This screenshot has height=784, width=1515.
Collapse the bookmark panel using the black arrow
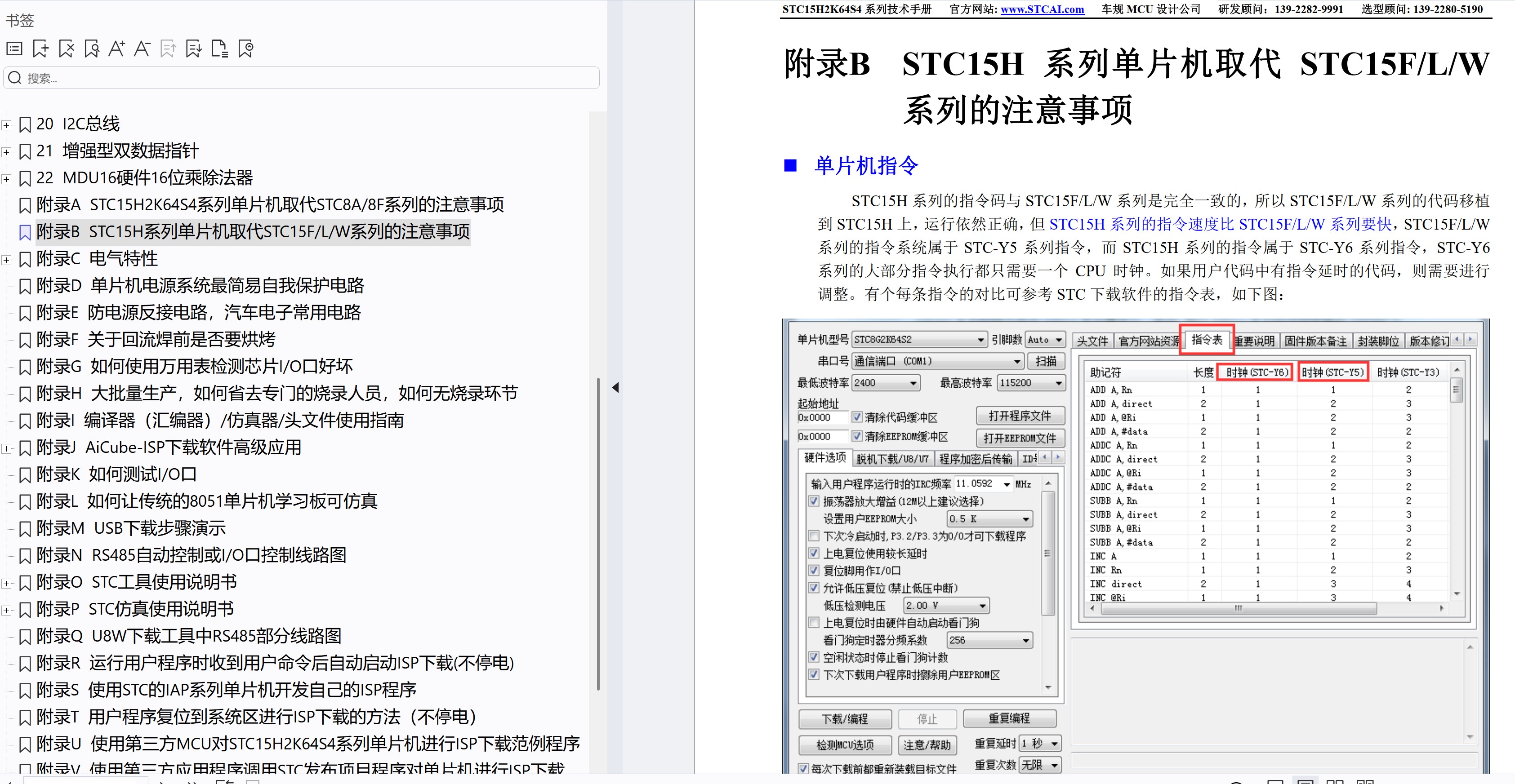click(x=616, y=387)
